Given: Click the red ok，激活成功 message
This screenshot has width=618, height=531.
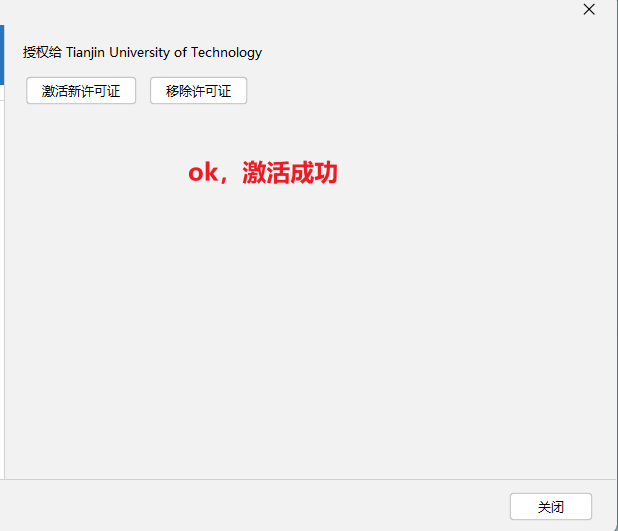Looking at the screenshot, I should click(x=263, y=173).
